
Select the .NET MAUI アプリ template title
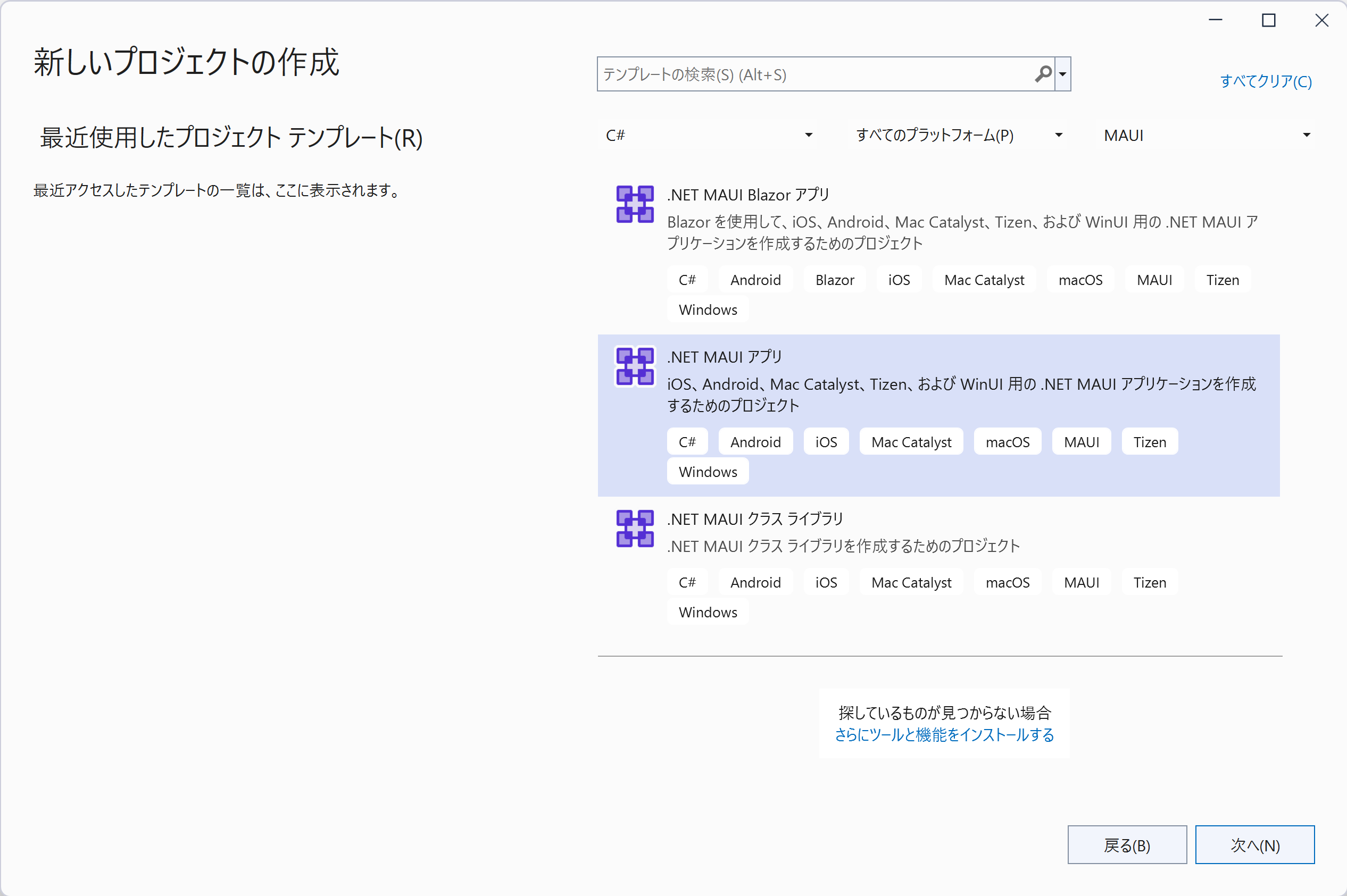pyautogui.click(x=725, y=357)
